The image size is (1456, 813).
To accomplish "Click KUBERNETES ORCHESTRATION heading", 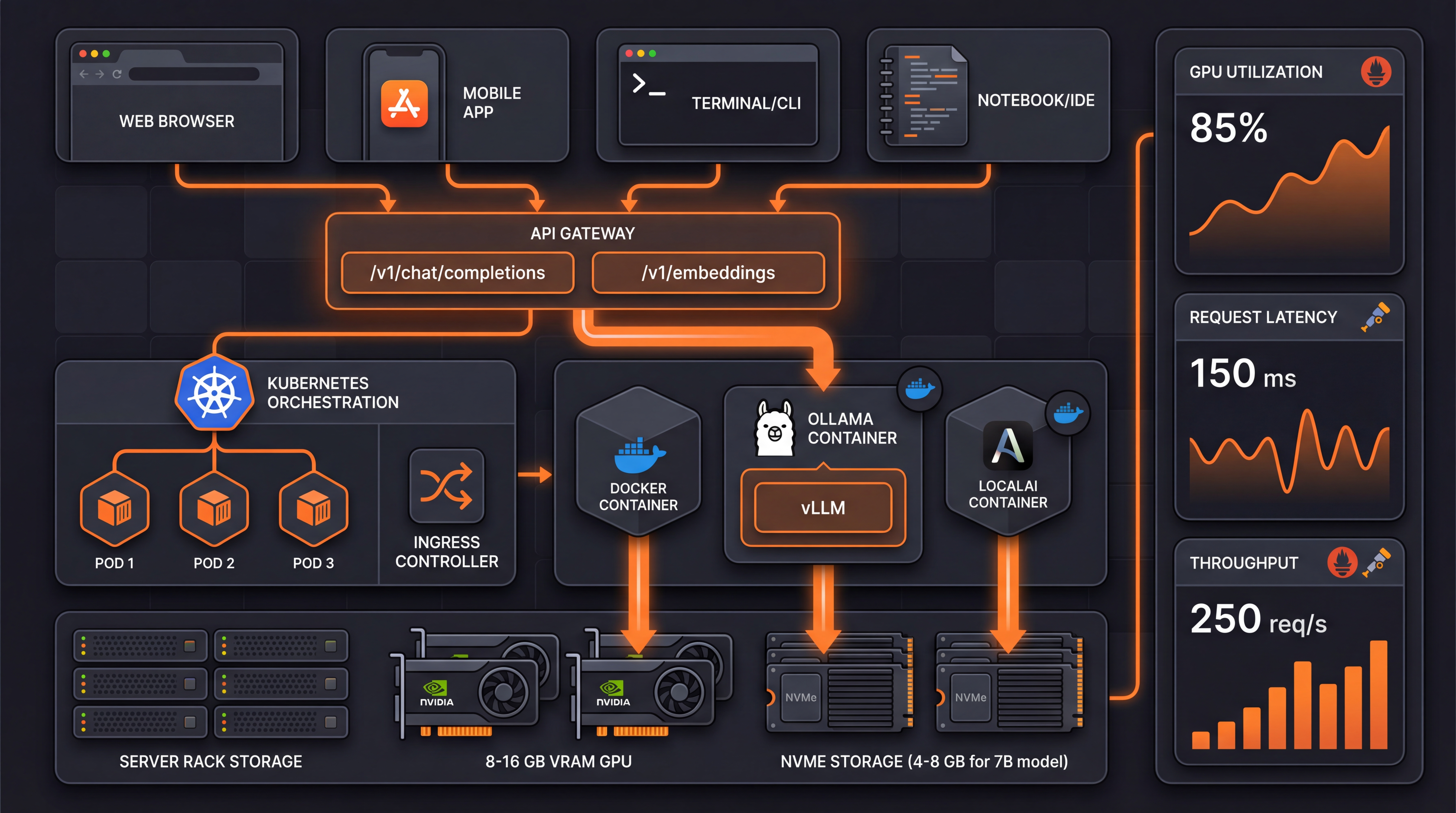I will [333, 392].
